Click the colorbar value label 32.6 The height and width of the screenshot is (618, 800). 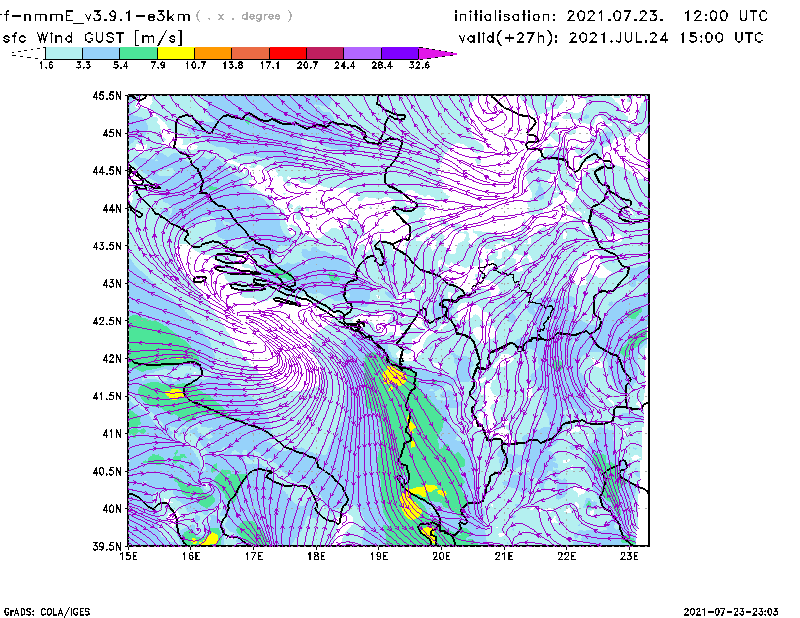(x=419, y=65)
